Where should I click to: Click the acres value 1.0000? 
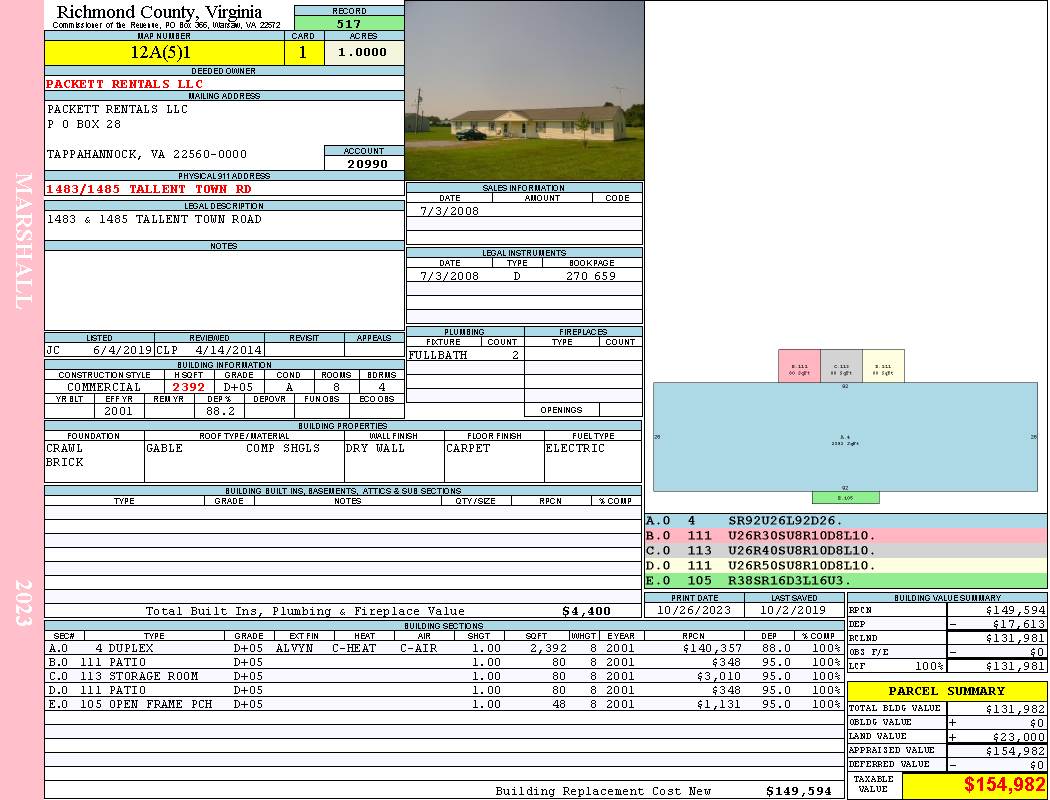[x=363, y=53]
